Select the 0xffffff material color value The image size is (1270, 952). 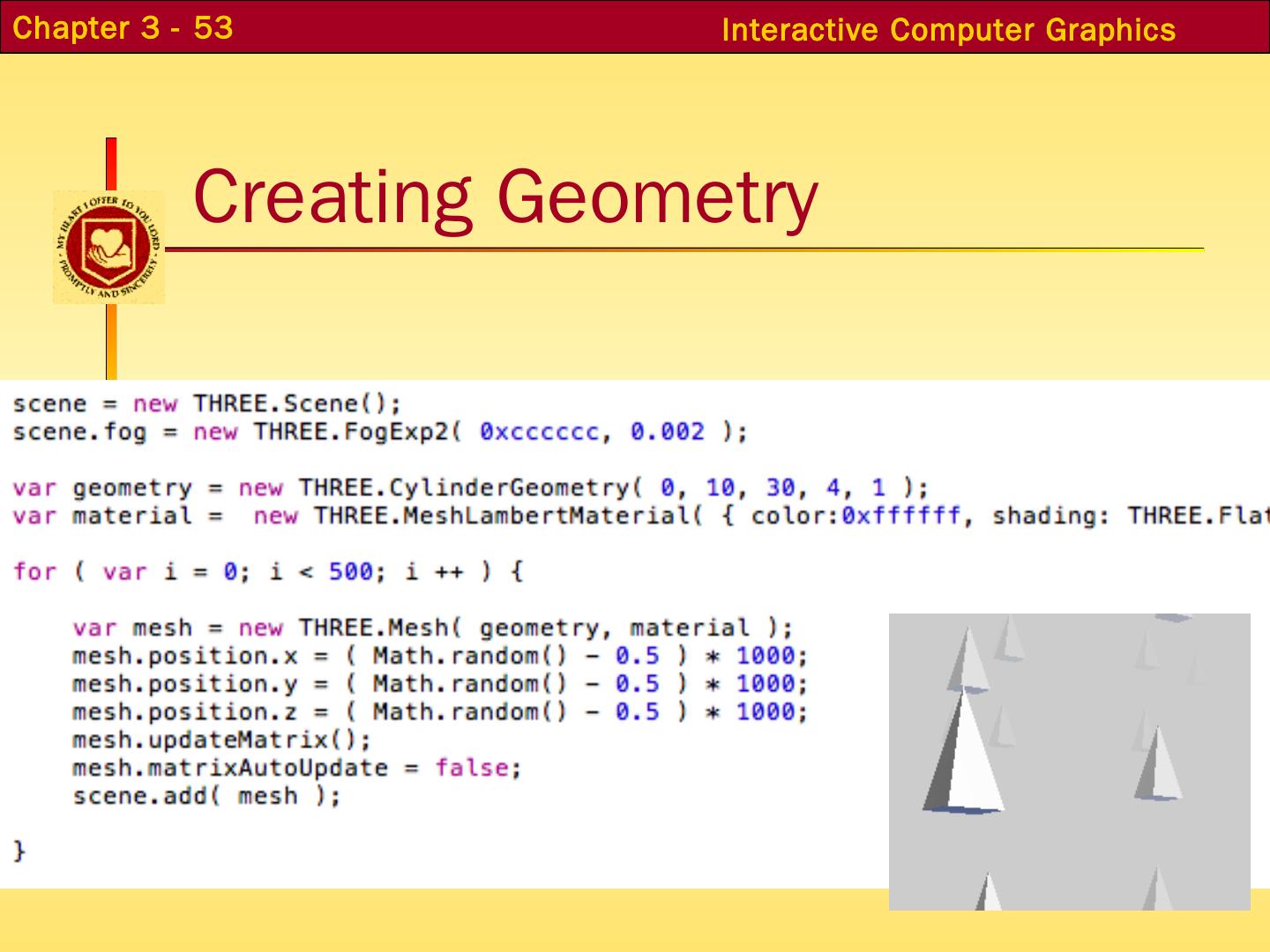pos(900,516)
